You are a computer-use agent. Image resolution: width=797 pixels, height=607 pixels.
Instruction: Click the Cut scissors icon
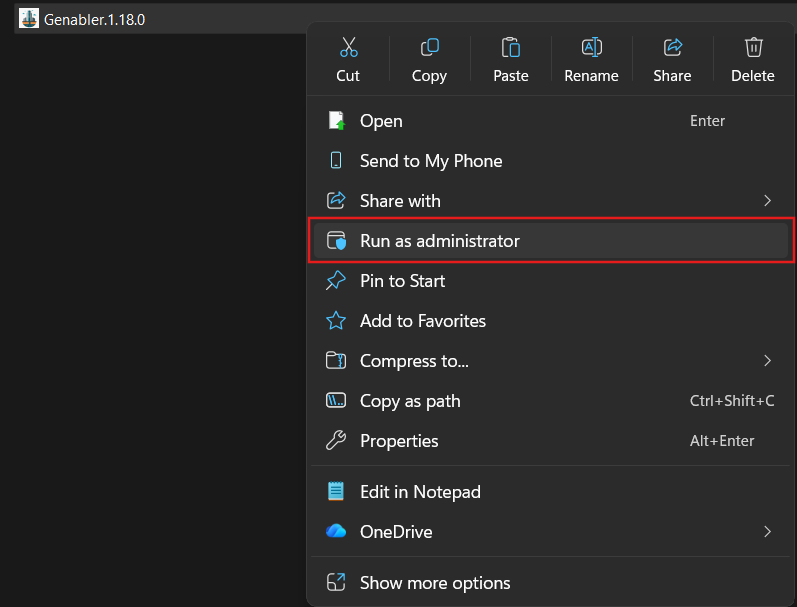(x=348, y=47)
